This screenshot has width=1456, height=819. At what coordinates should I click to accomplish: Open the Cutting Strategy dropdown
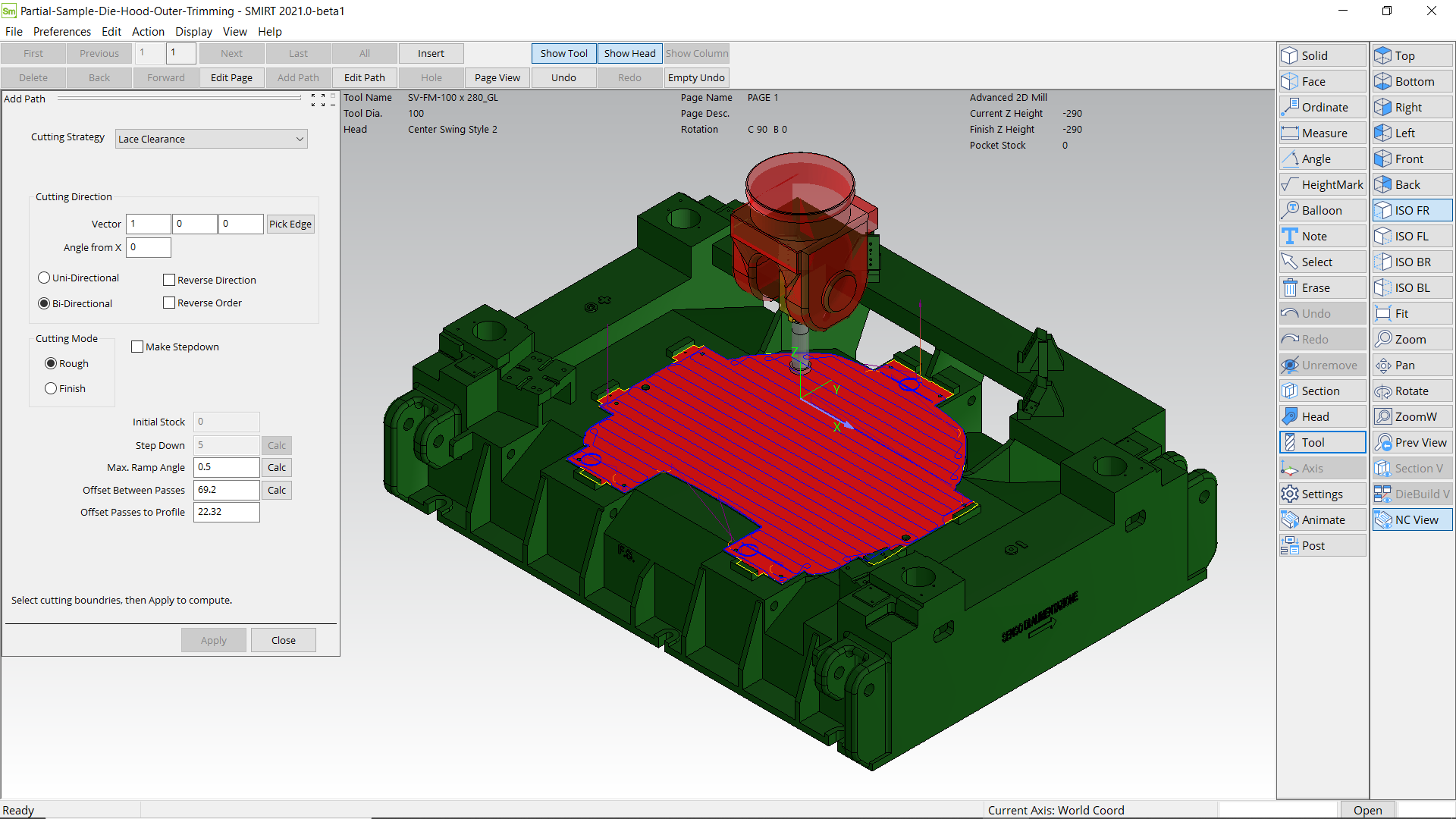(212, 140)
